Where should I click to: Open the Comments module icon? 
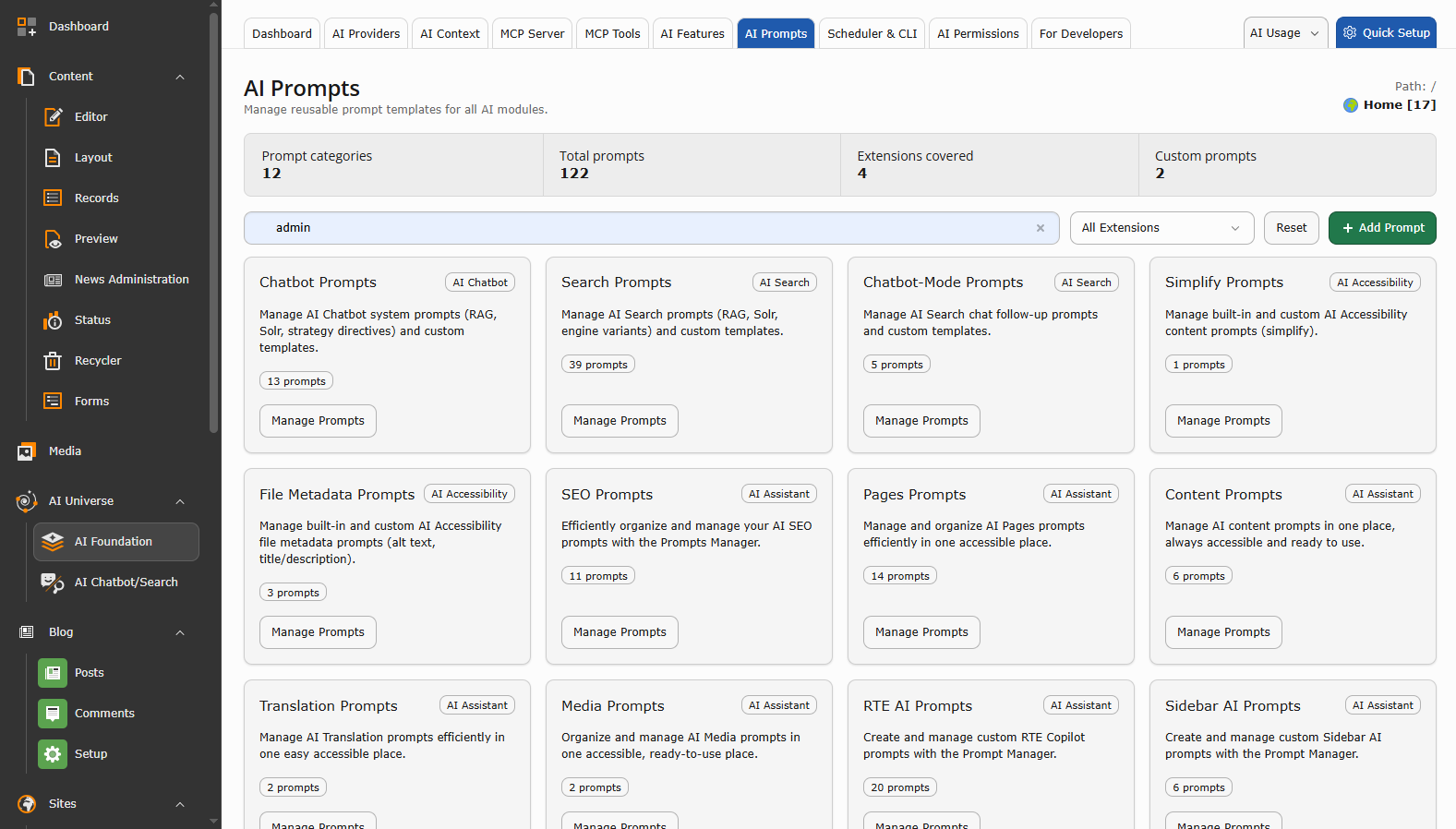pyautogui.click(x=53, y=714)
